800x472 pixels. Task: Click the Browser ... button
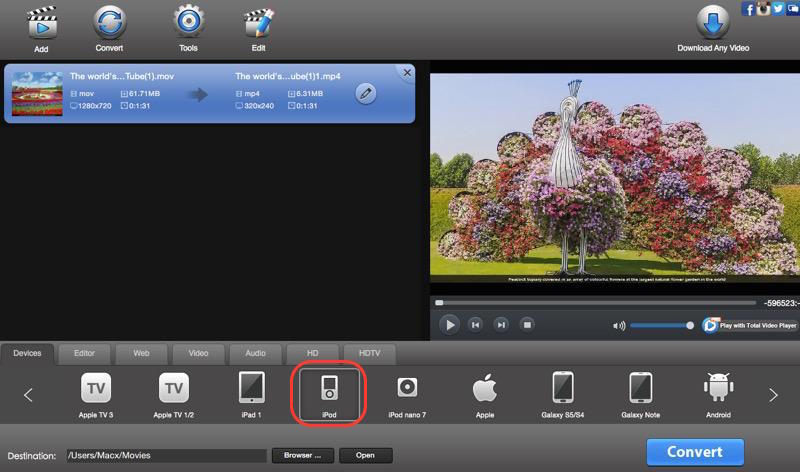click(x=303, y=455)
